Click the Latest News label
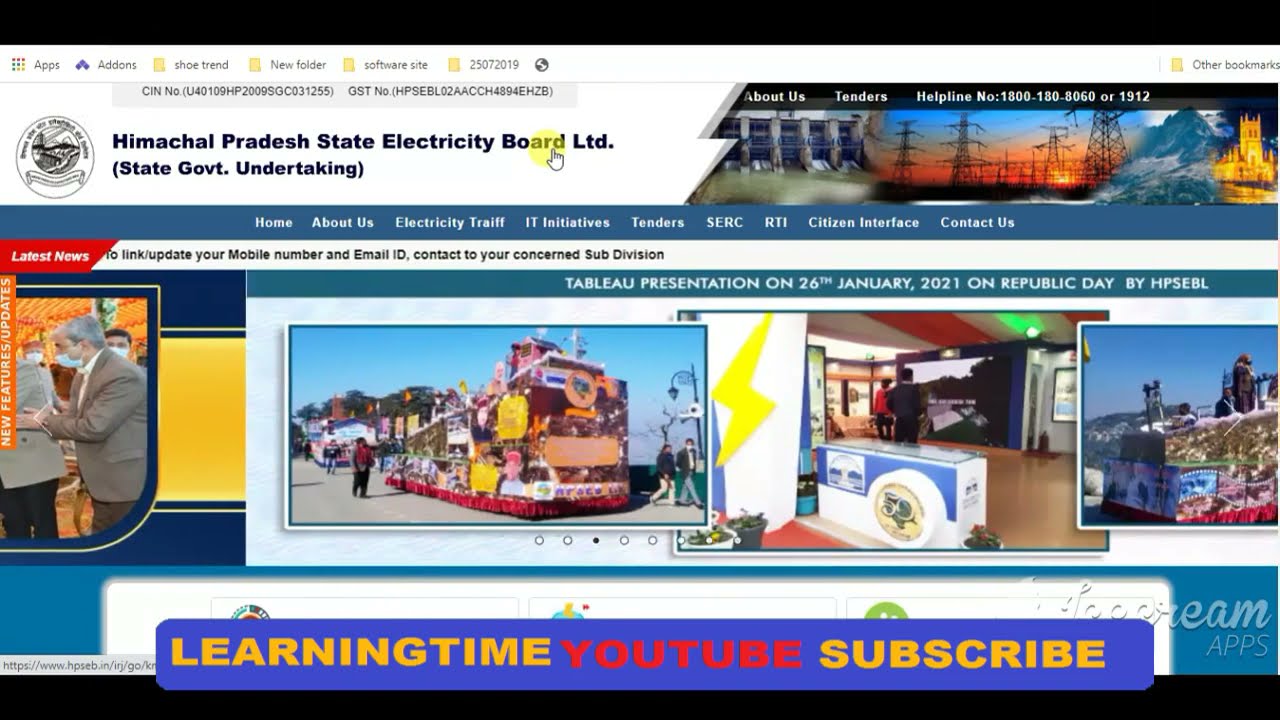Screen dimensions: 1280x720 pos(50,256)
